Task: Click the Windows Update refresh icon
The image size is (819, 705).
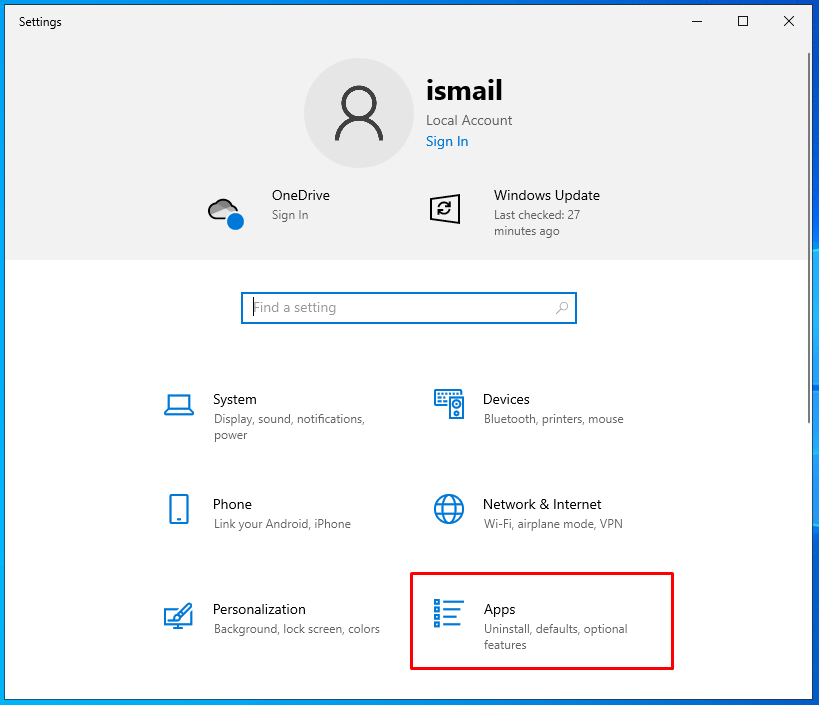Action: point(444,209)
